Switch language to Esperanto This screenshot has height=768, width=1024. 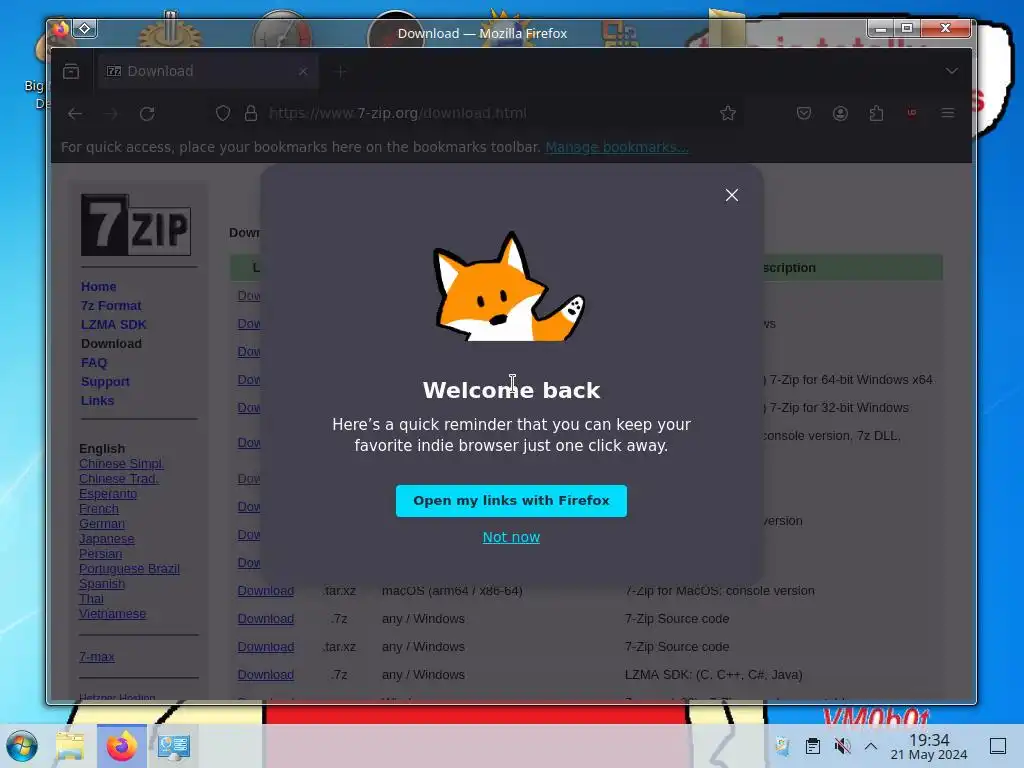(x=108, y=494)
